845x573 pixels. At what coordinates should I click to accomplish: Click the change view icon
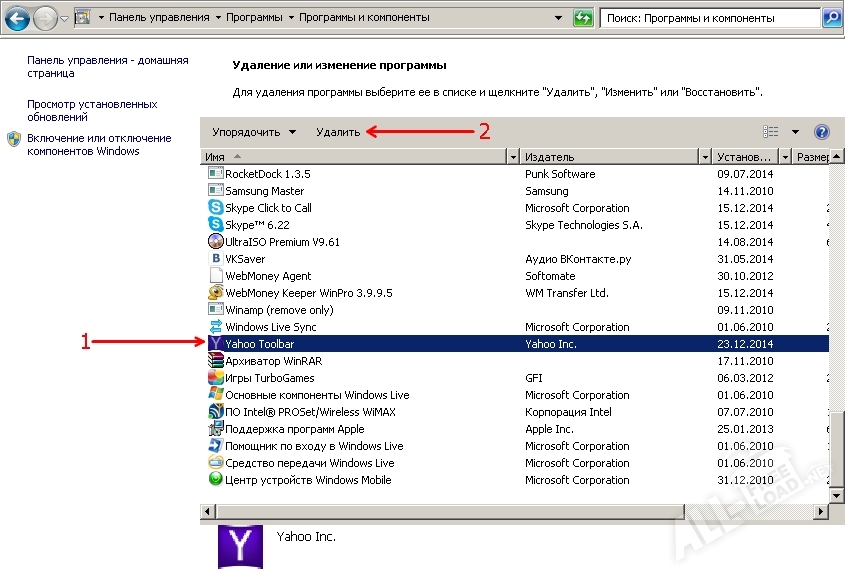coord(771,132)
